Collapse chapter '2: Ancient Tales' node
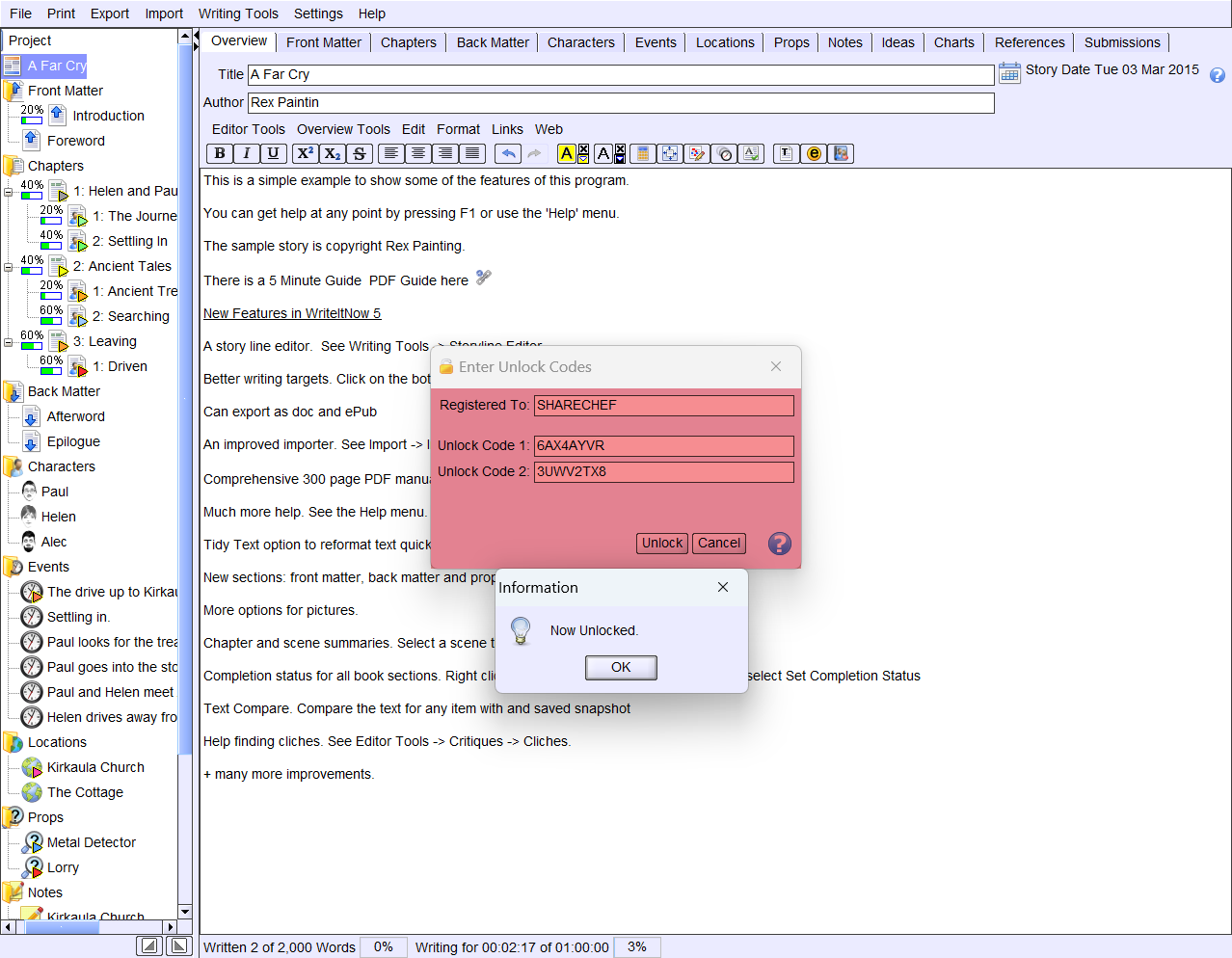Image resolution: width=1232 pixels, height=958 pixels. (9, 267)
